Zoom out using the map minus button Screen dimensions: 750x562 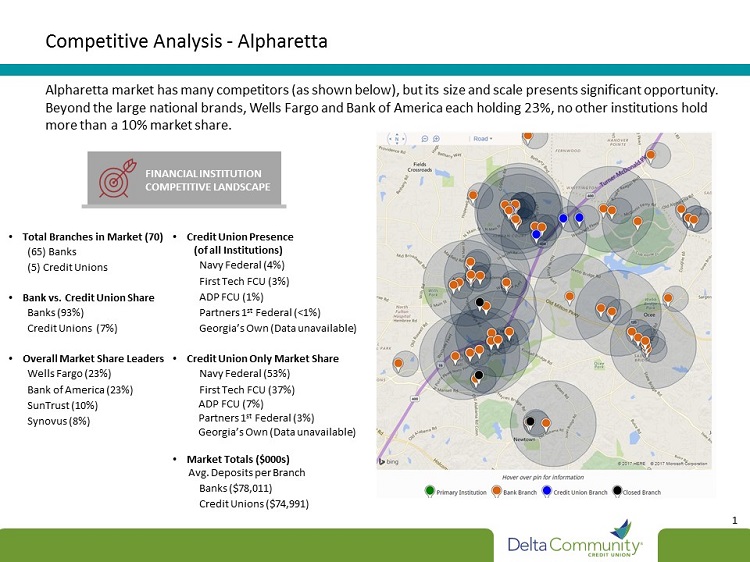pyautogui.click(x=424, y=139)
